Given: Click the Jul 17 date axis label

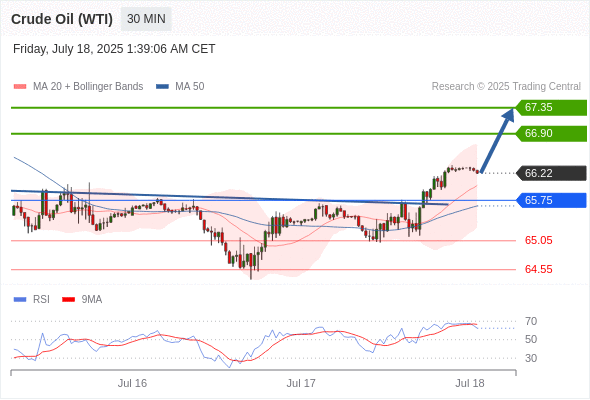Looking at the screenshot, I should [301, 383].
